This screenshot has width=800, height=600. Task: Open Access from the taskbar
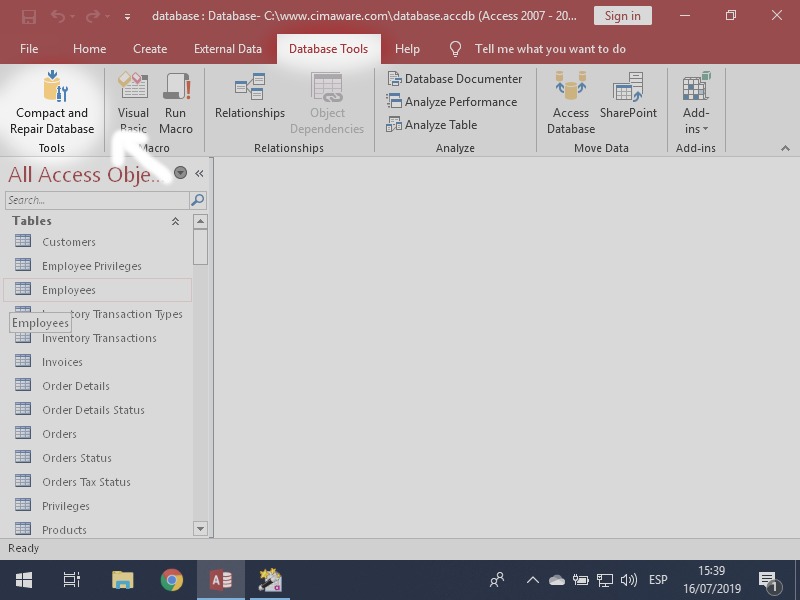(220, 579)
